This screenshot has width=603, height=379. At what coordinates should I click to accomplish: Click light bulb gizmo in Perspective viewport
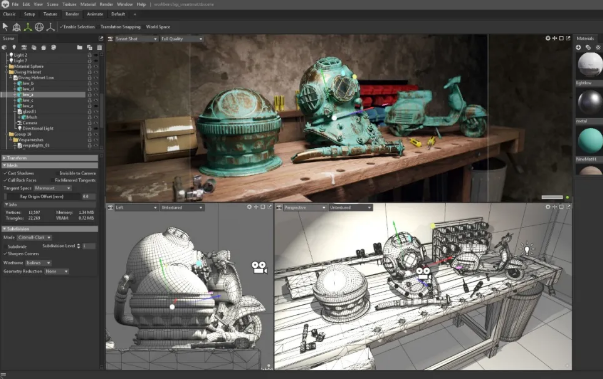[527, 248]
